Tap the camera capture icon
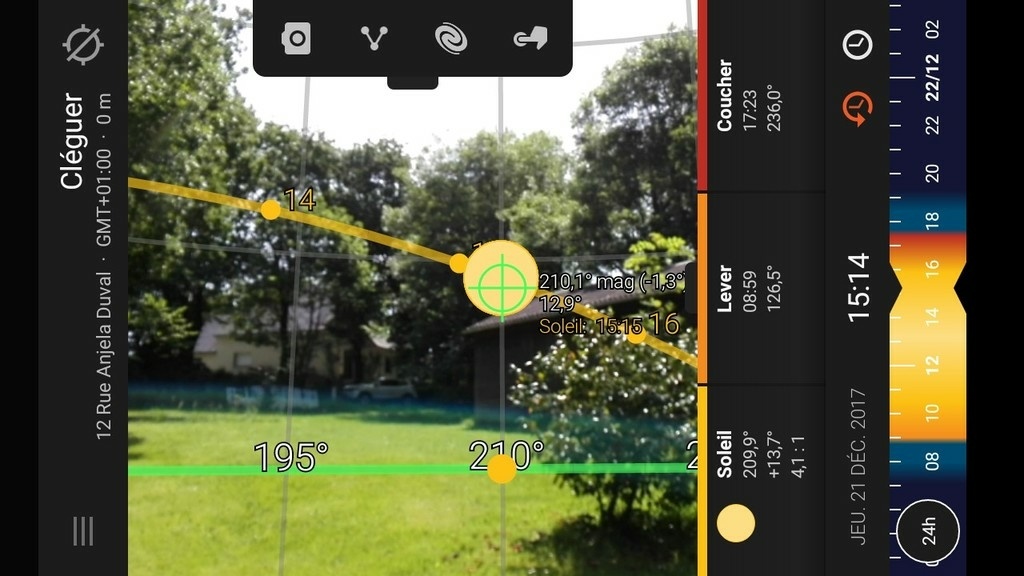The image size is (1024, 576). [296, 39]
